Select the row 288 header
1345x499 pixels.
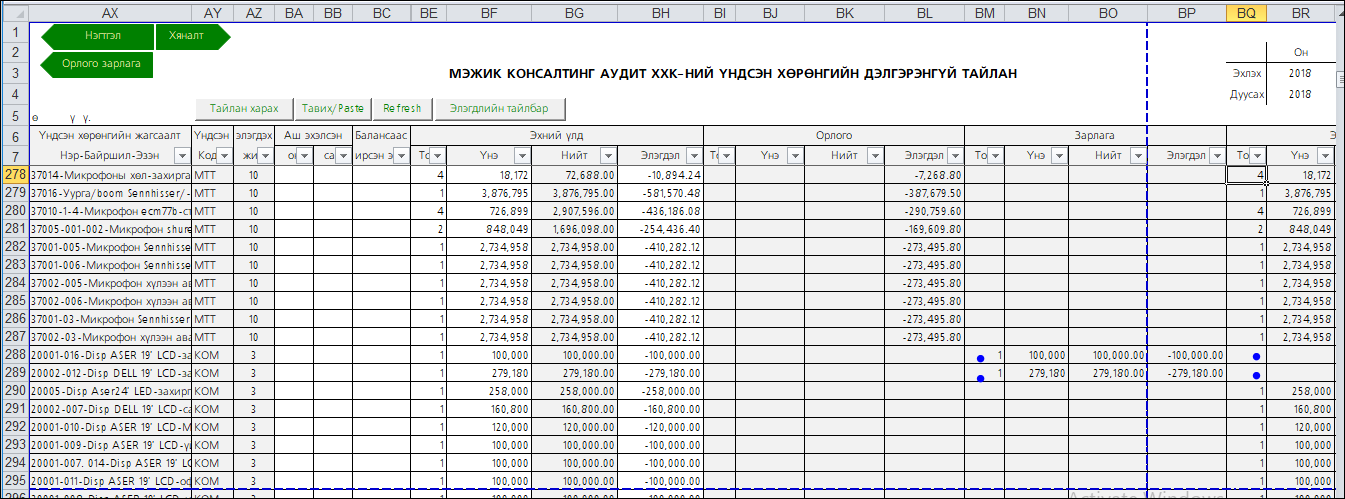14,355
